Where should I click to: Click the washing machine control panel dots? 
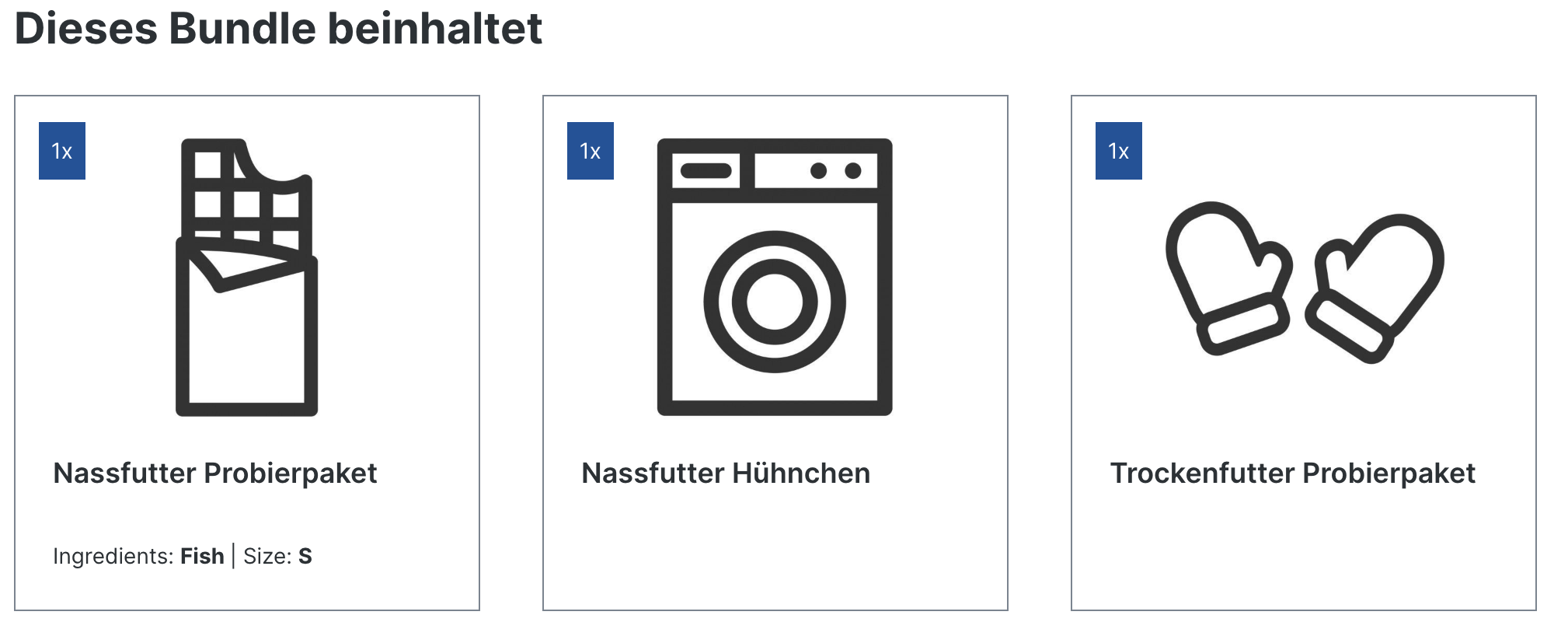[835, 170]
